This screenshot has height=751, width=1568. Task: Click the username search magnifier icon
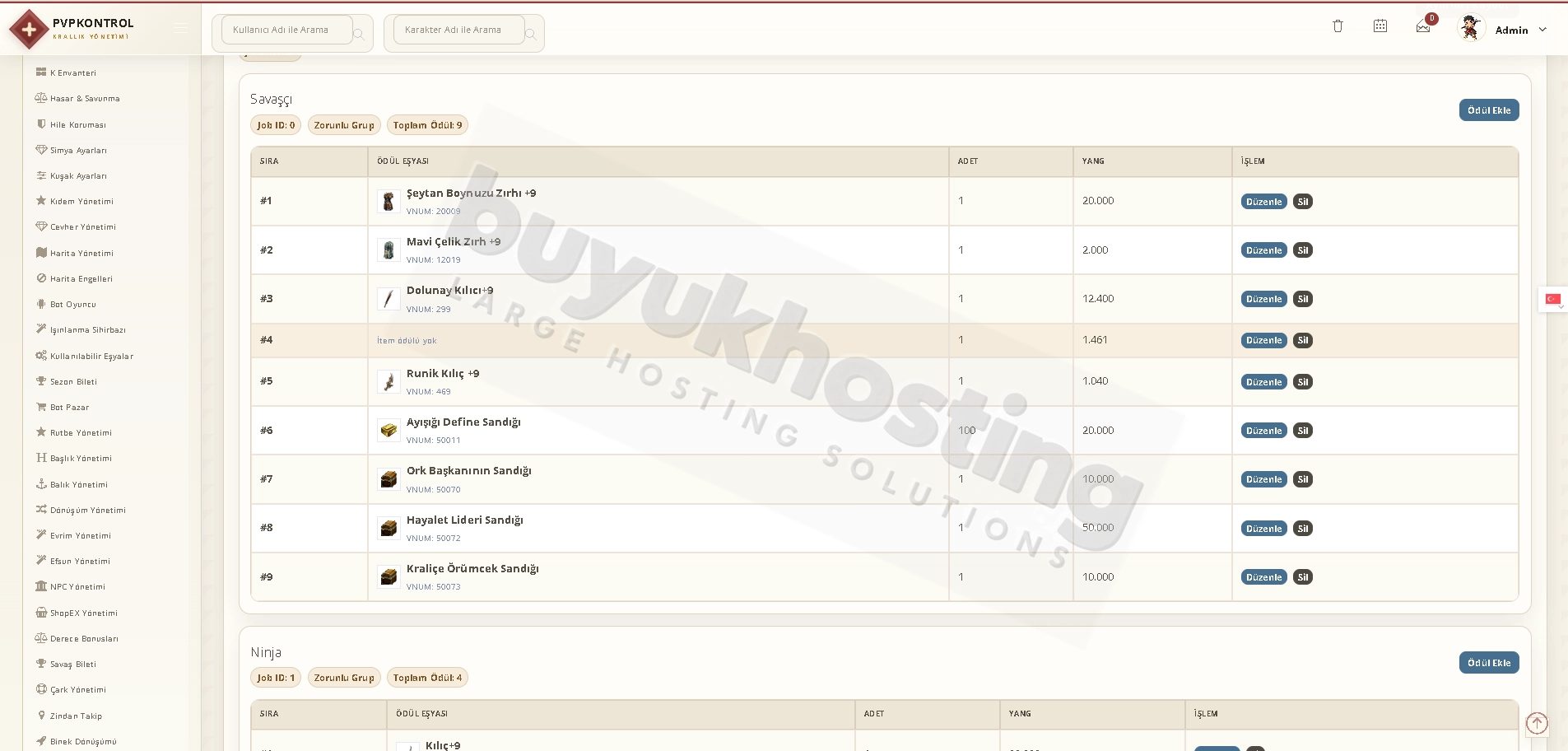point(359,34)
